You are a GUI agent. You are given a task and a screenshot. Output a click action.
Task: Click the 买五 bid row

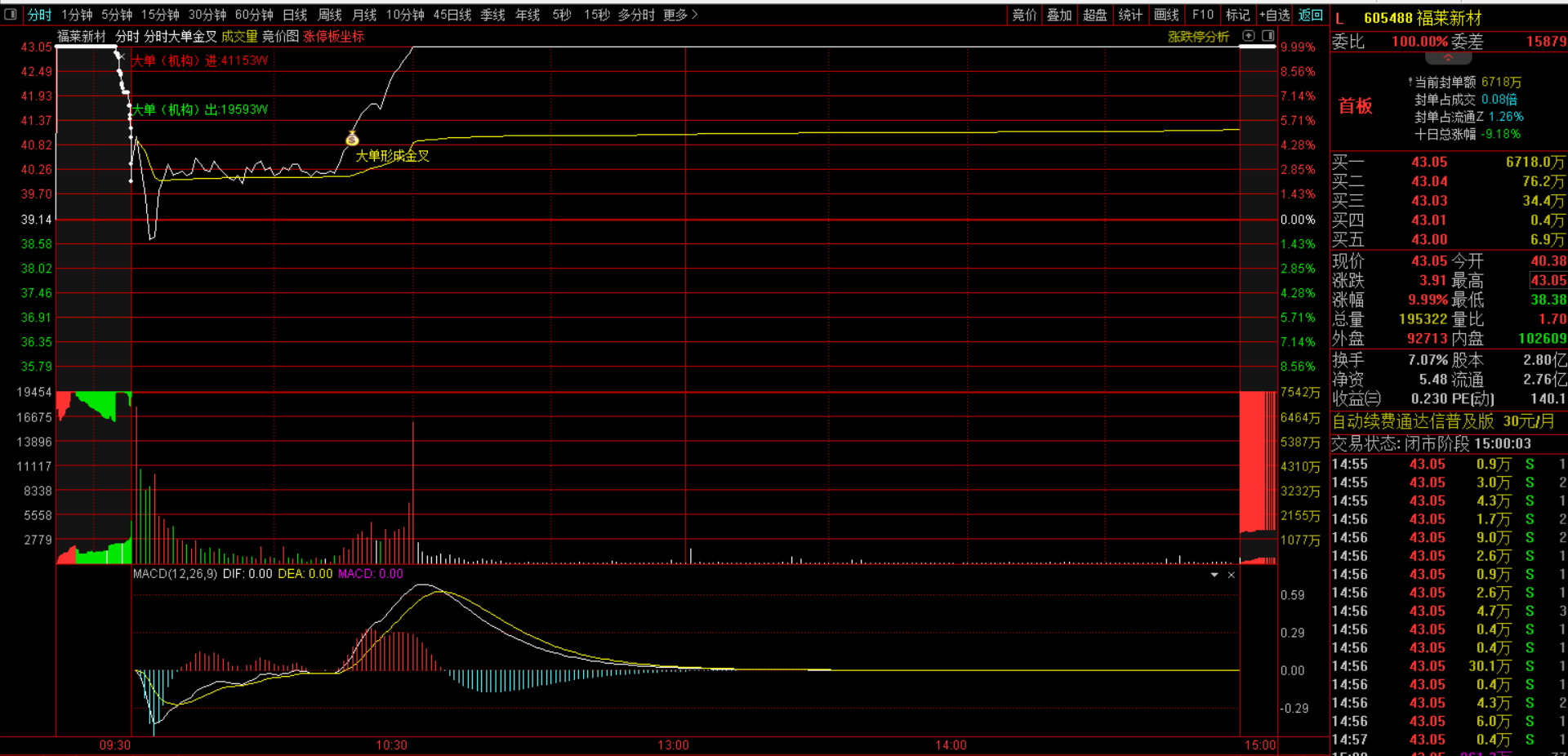pos(1449,240)
